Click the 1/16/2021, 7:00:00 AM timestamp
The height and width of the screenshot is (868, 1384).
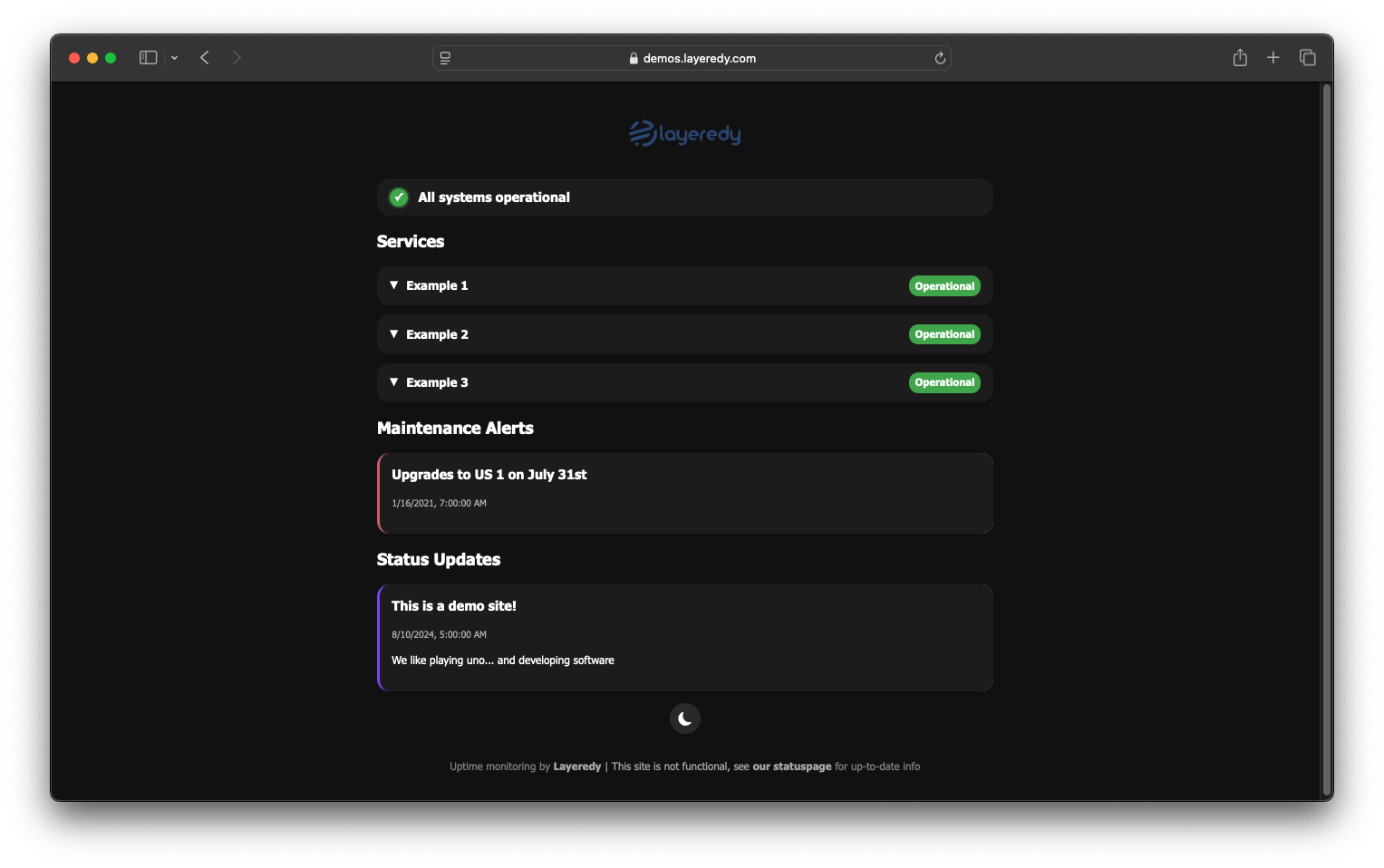[439, 503]
